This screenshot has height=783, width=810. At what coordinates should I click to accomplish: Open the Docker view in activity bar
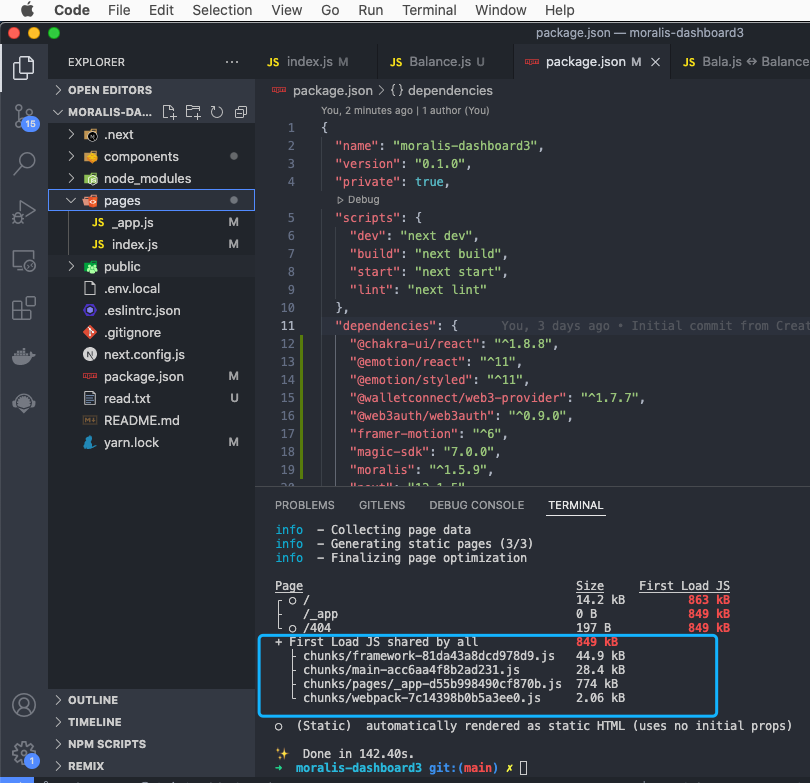tap(24, 356)
